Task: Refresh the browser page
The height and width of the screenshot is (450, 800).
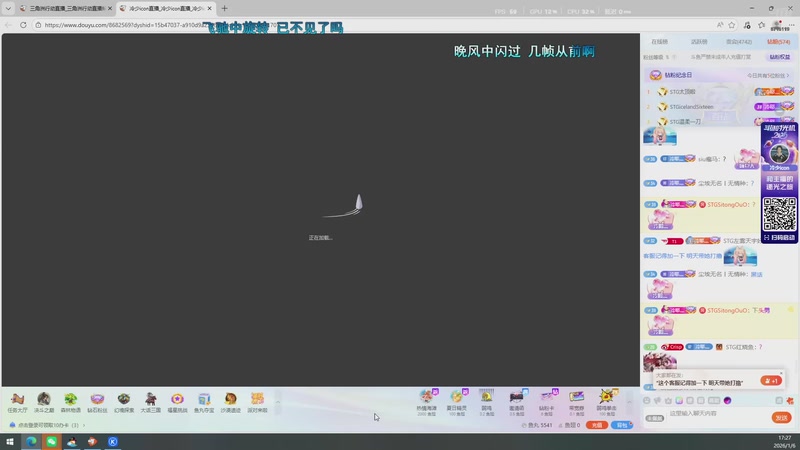Action: pyautogui.click(x=23, y=24)
